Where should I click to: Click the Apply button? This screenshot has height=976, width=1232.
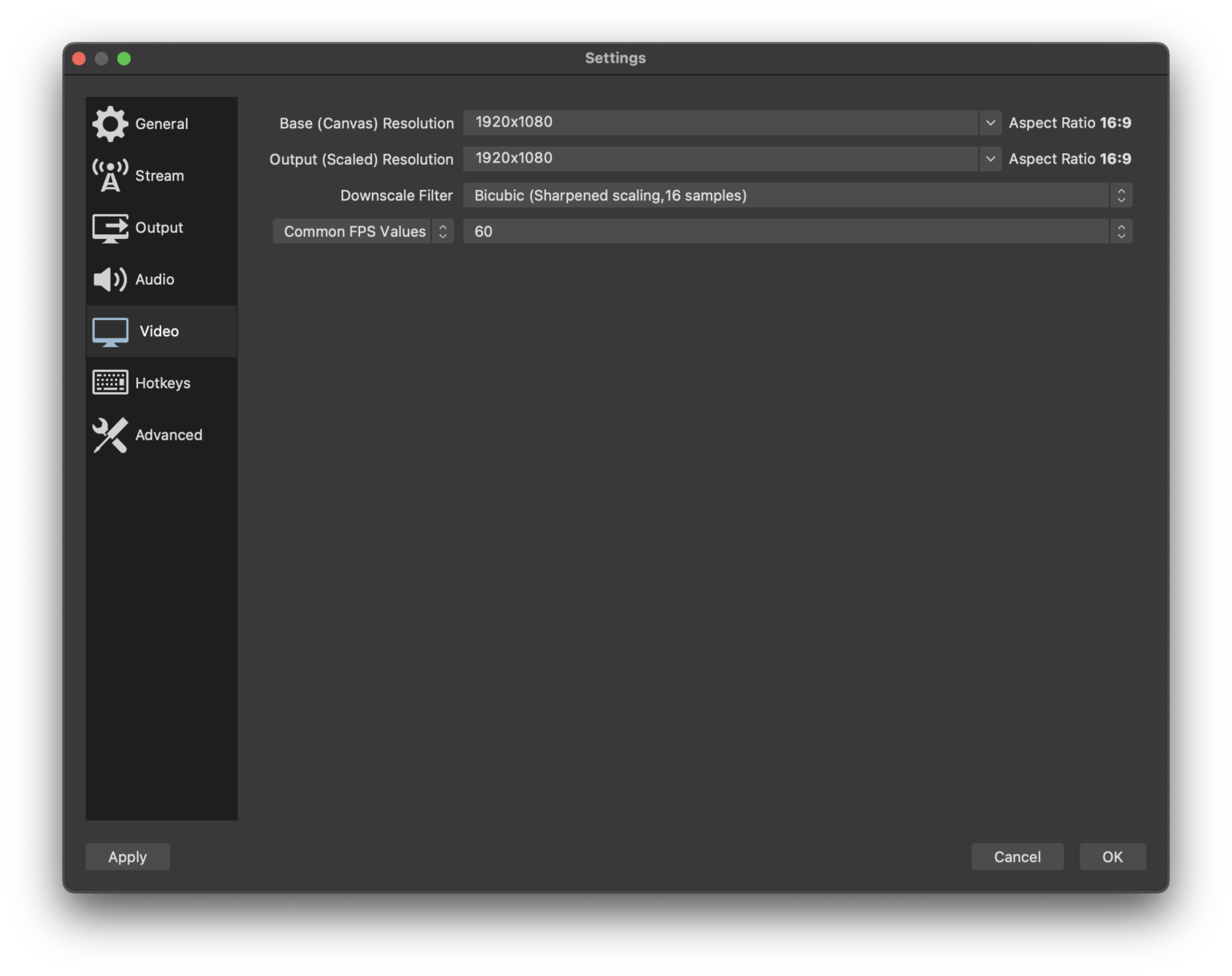[x=127, y=857]
